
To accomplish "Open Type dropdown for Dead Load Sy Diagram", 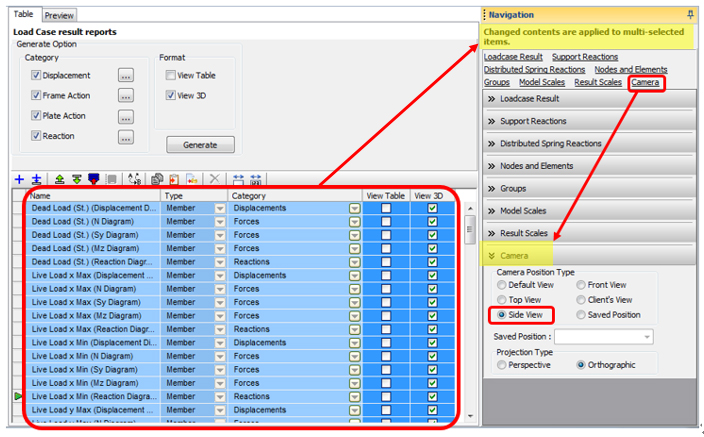I will click(x=220, y=235).
